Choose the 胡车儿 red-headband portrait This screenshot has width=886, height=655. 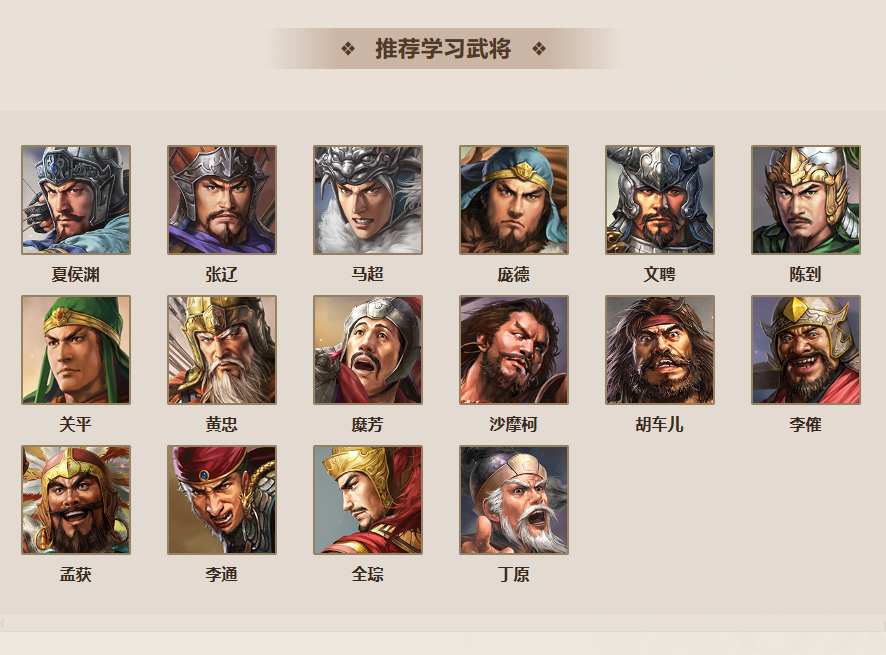click(x=659, y=350)
